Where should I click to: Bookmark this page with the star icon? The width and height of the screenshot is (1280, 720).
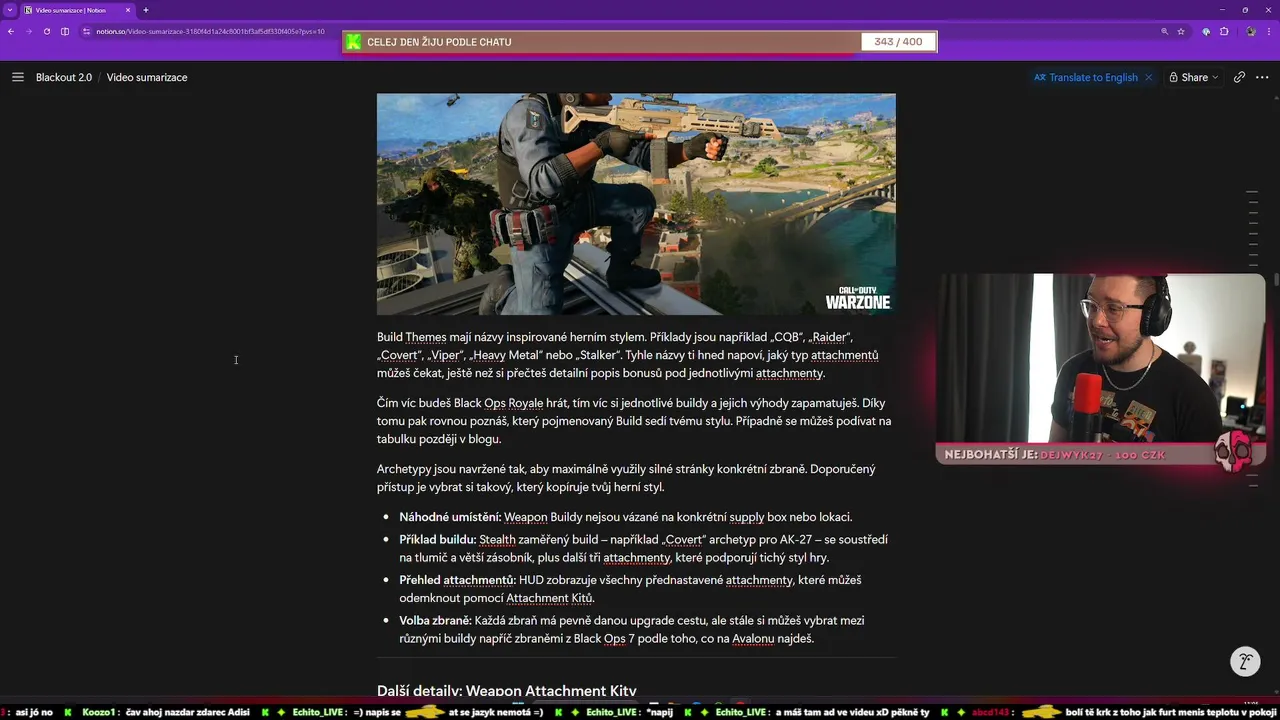(x=1181, y=31)
